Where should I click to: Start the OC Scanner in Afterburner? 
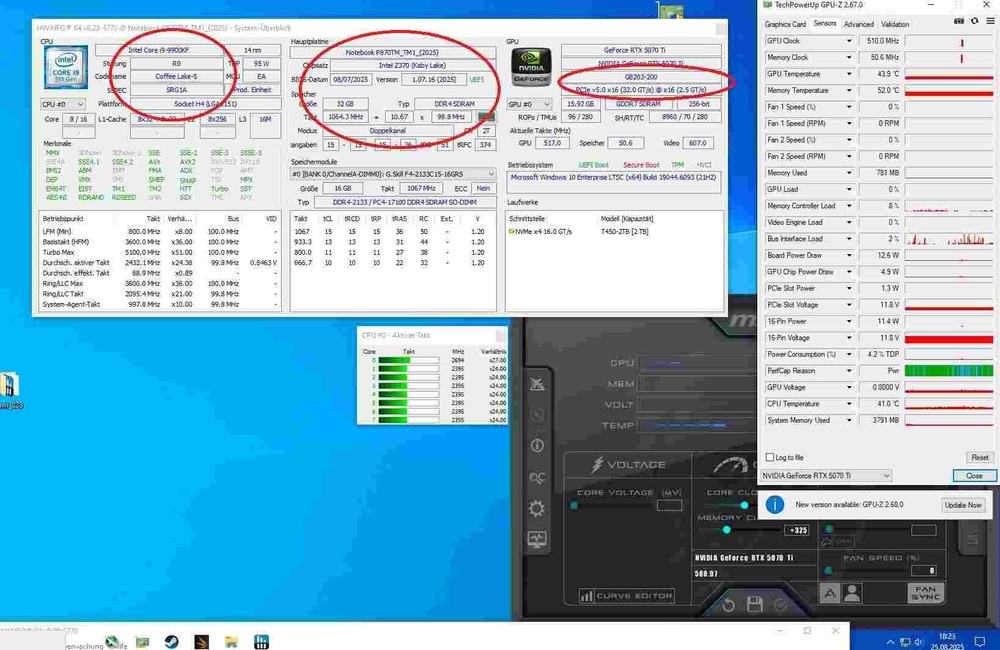tap(537, 477)
